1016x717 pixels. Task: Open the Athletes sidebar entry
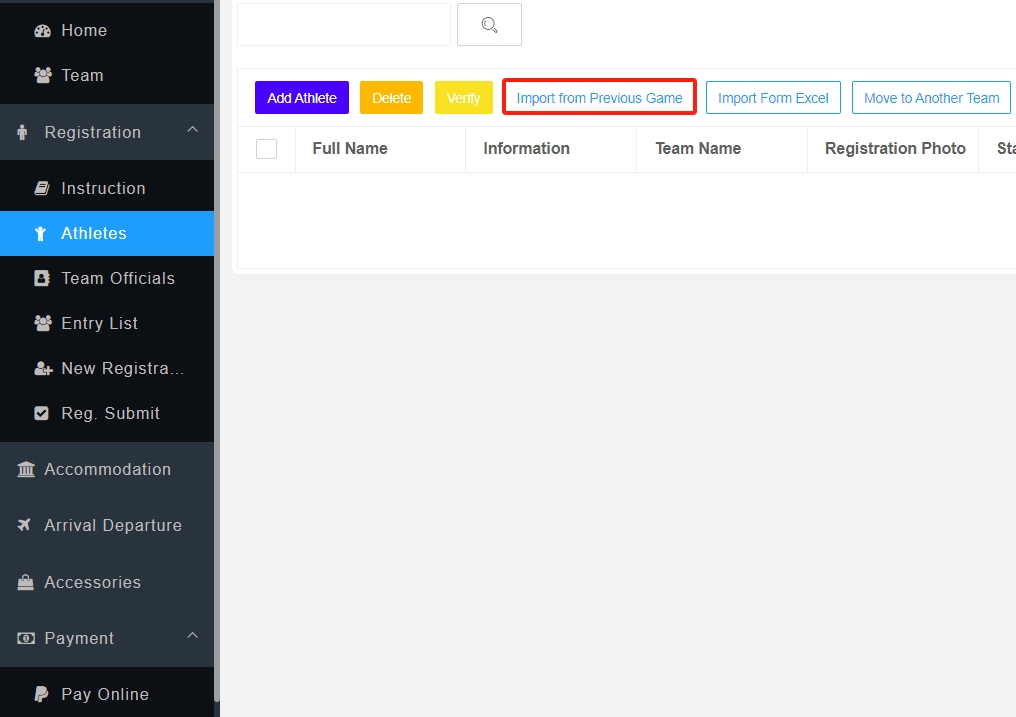point(95,233)
